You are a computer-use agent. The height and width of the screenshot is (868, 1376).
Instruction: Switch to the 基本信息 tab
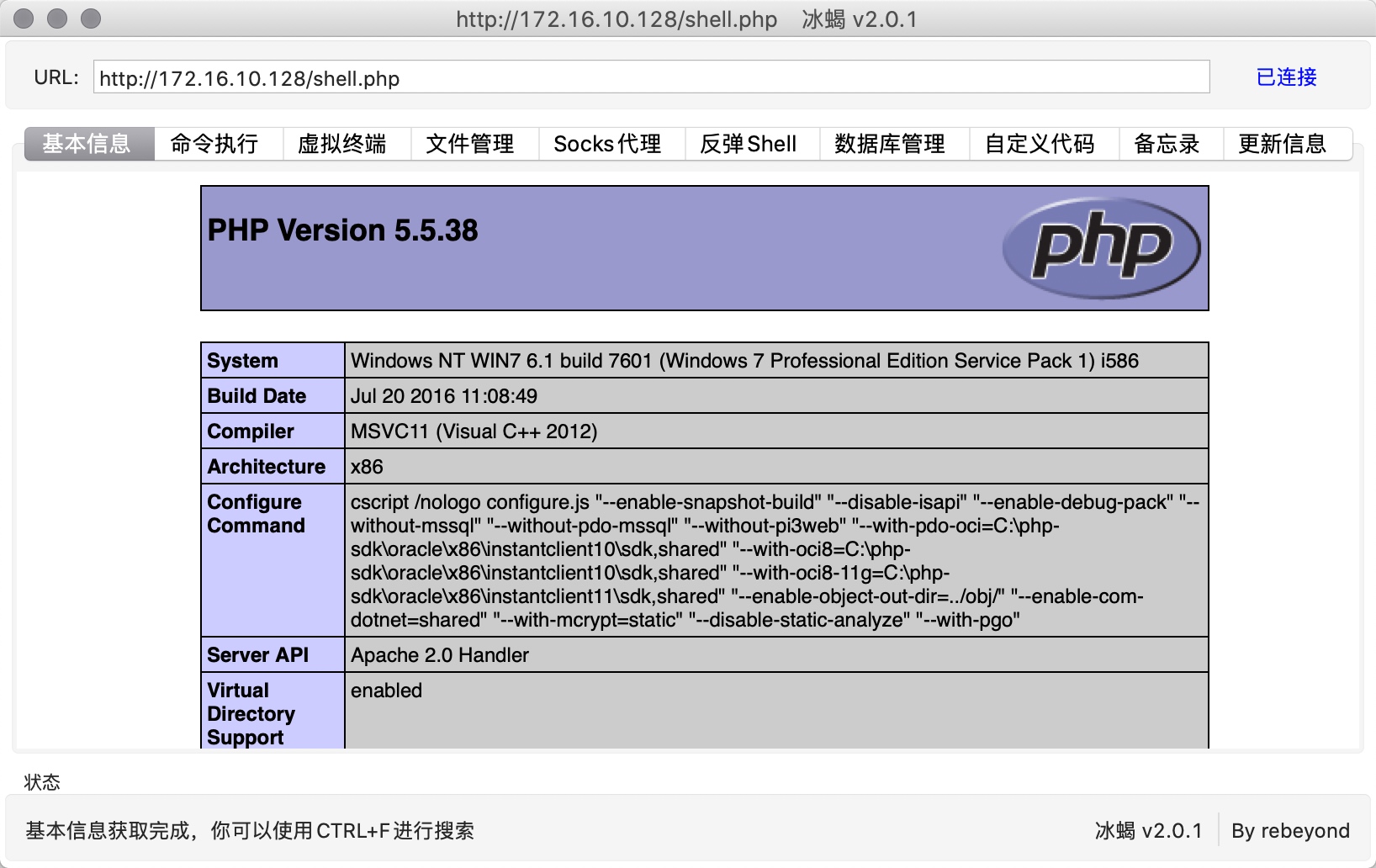coord(89,144)
